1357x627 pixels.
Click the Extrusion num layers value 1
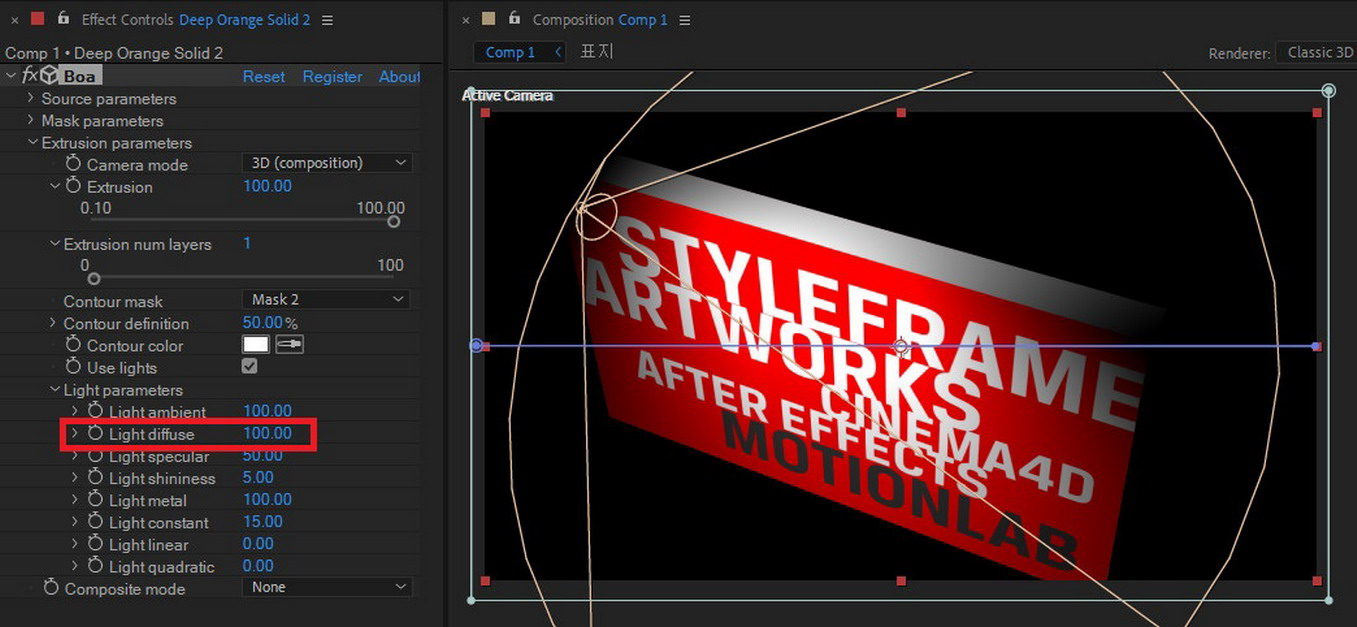click(x=248, y=243)
